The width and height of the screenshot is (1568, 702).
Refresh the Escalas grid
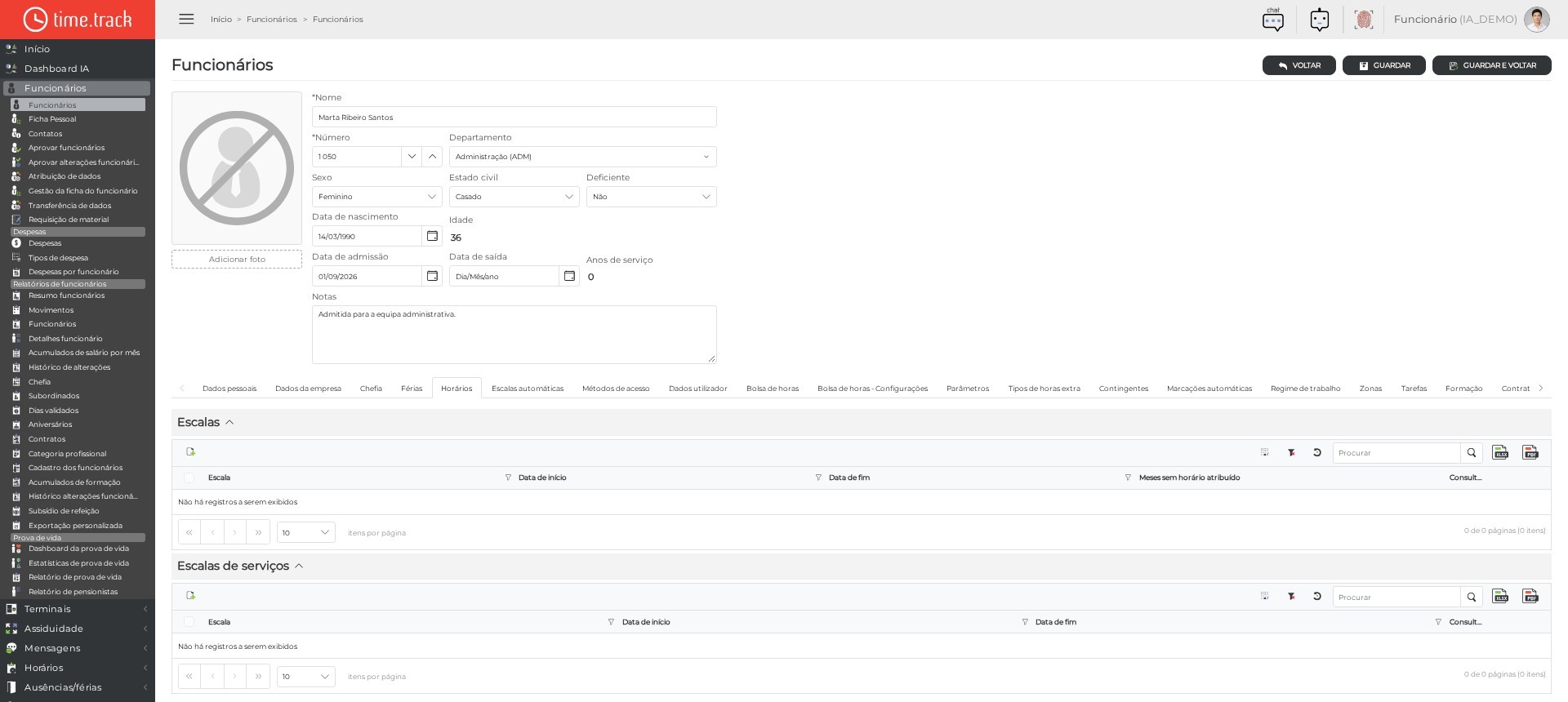click(x=1317, y=452)
